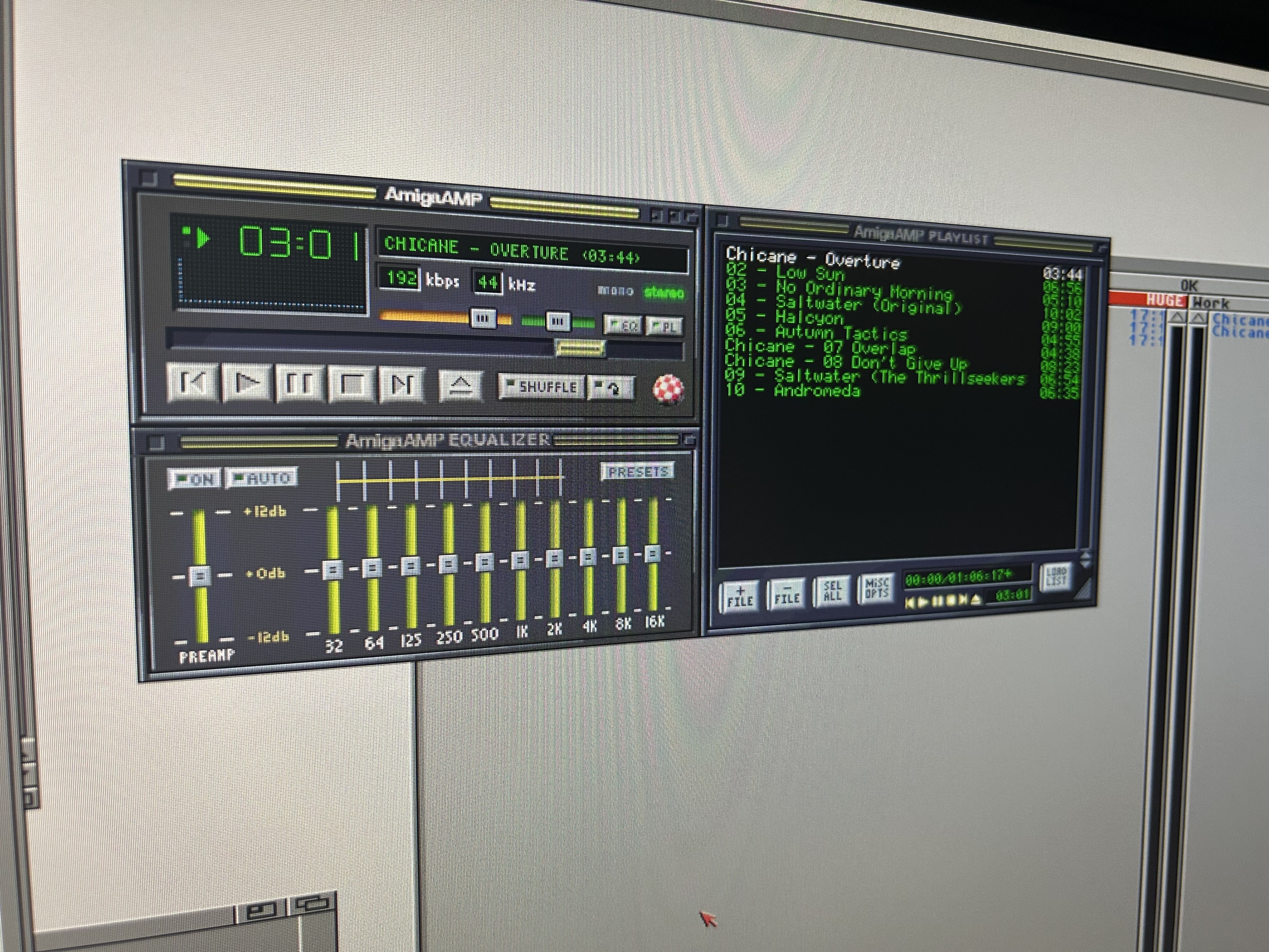Screen dimensions: 1269x952
Task: Click the + FILE button in playlist
Action: [740, 597]
